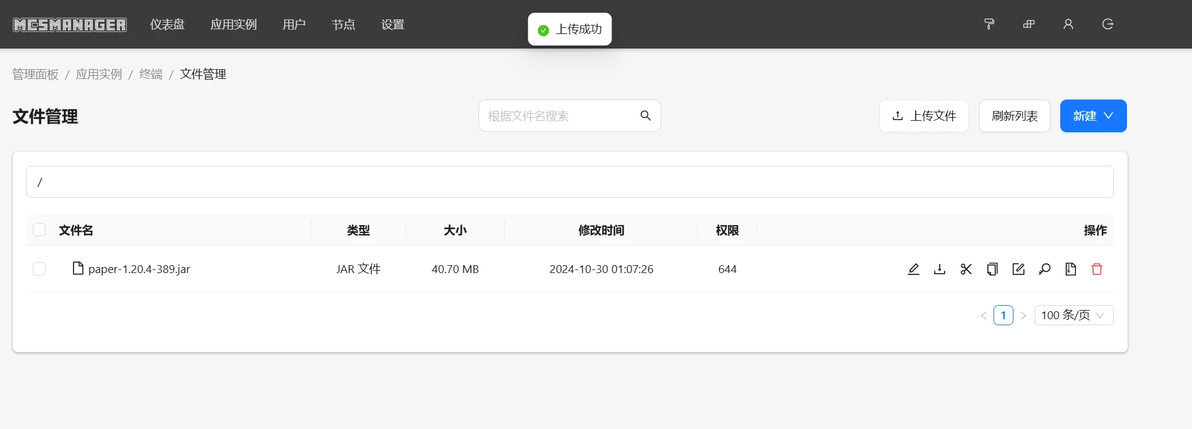1192x429 pixels.
Task: Open file name paper-1.20.4-389.jar
Action: (x=139, y=269)
